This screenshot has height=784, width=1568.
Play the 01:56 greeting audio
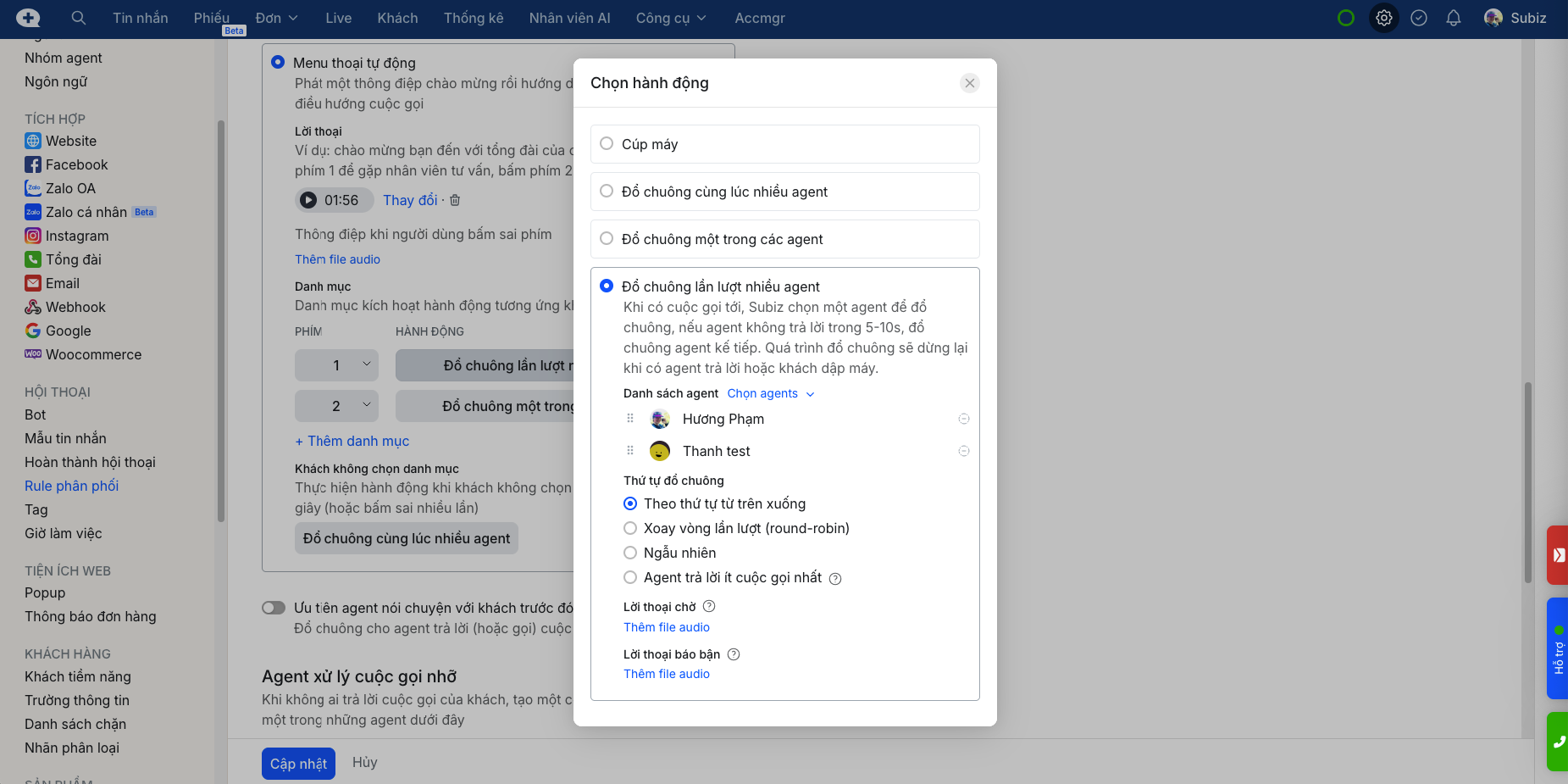(308, 200)
